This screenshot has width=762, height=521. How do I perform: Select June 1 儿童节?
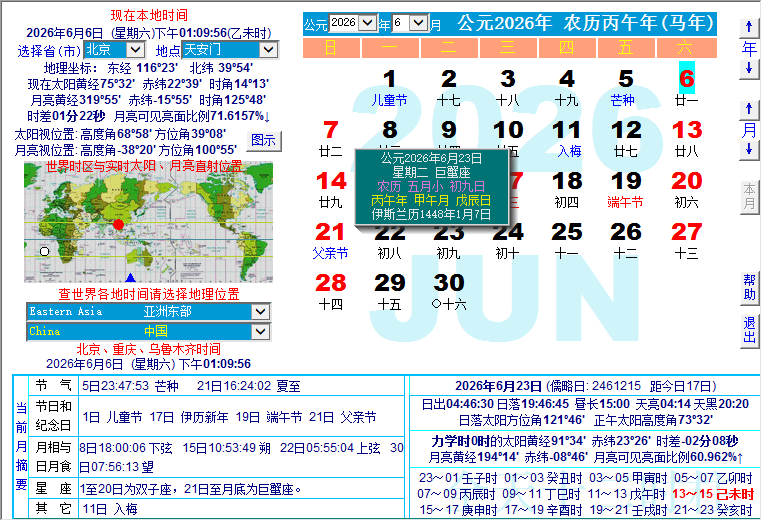389,87
